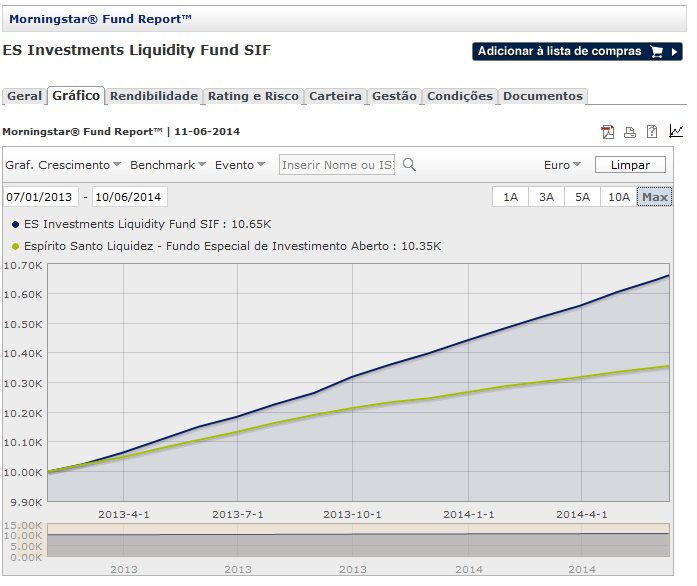Select the Max time range
The image size is (697, 586).
click(655, 197)
